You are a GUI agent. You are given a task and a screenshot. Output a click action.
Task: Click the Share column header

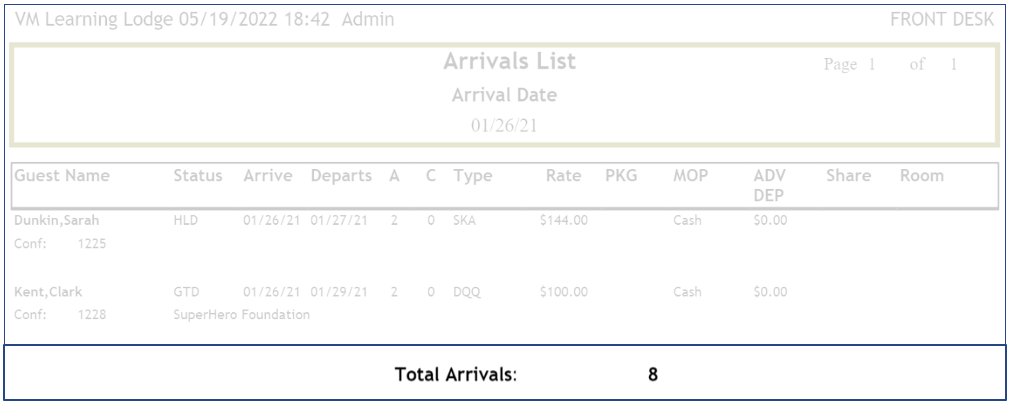coord(848,176)
